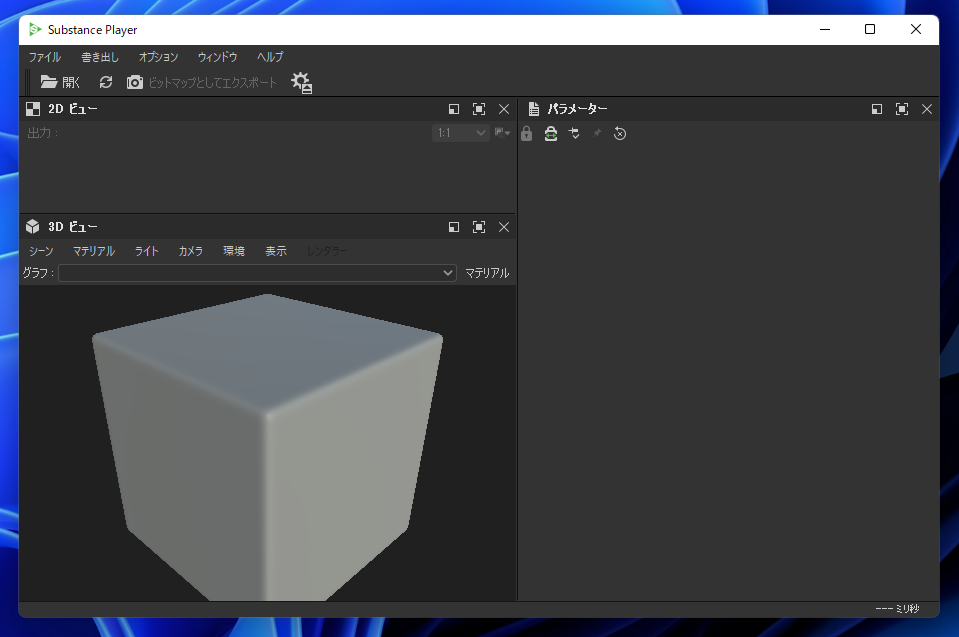Click the reload refresh icon in toolbar
959x637 pixels.
(106, 82)
